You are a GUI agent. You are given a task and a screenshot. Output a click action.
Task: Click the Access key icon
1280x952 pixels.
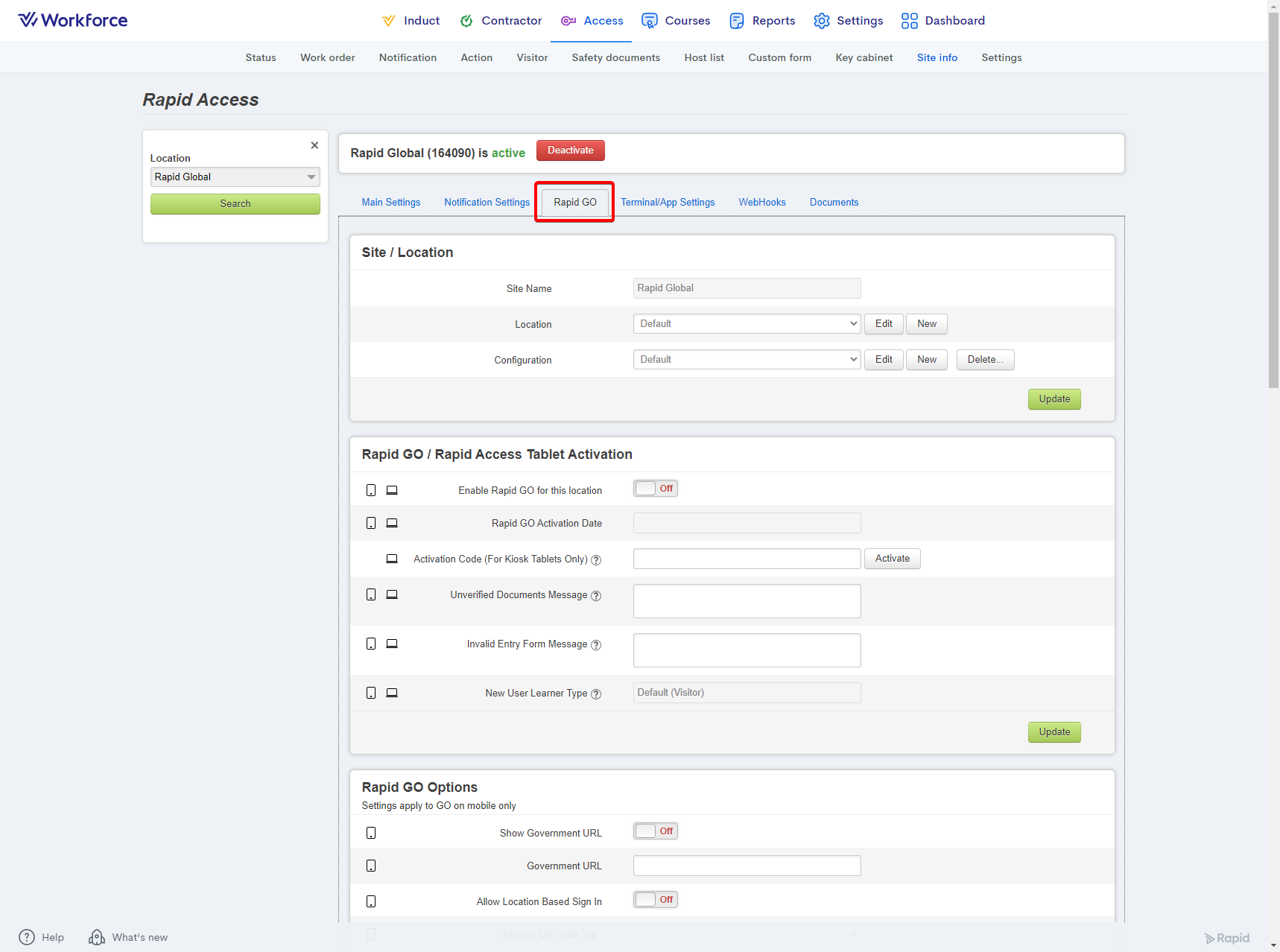(568, 21)
